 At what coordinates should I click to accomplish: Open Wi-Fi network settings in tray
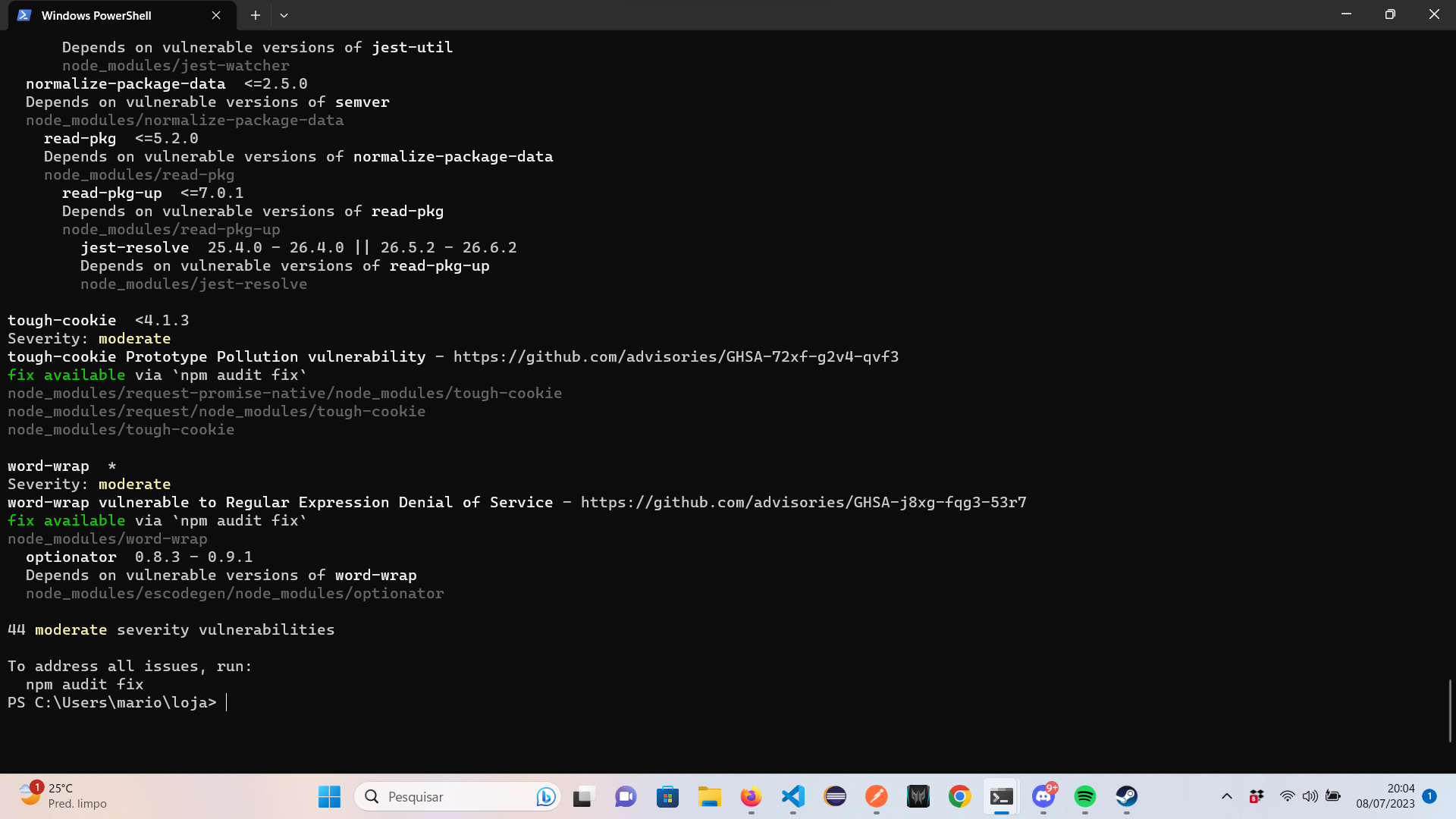point(1287,796)
